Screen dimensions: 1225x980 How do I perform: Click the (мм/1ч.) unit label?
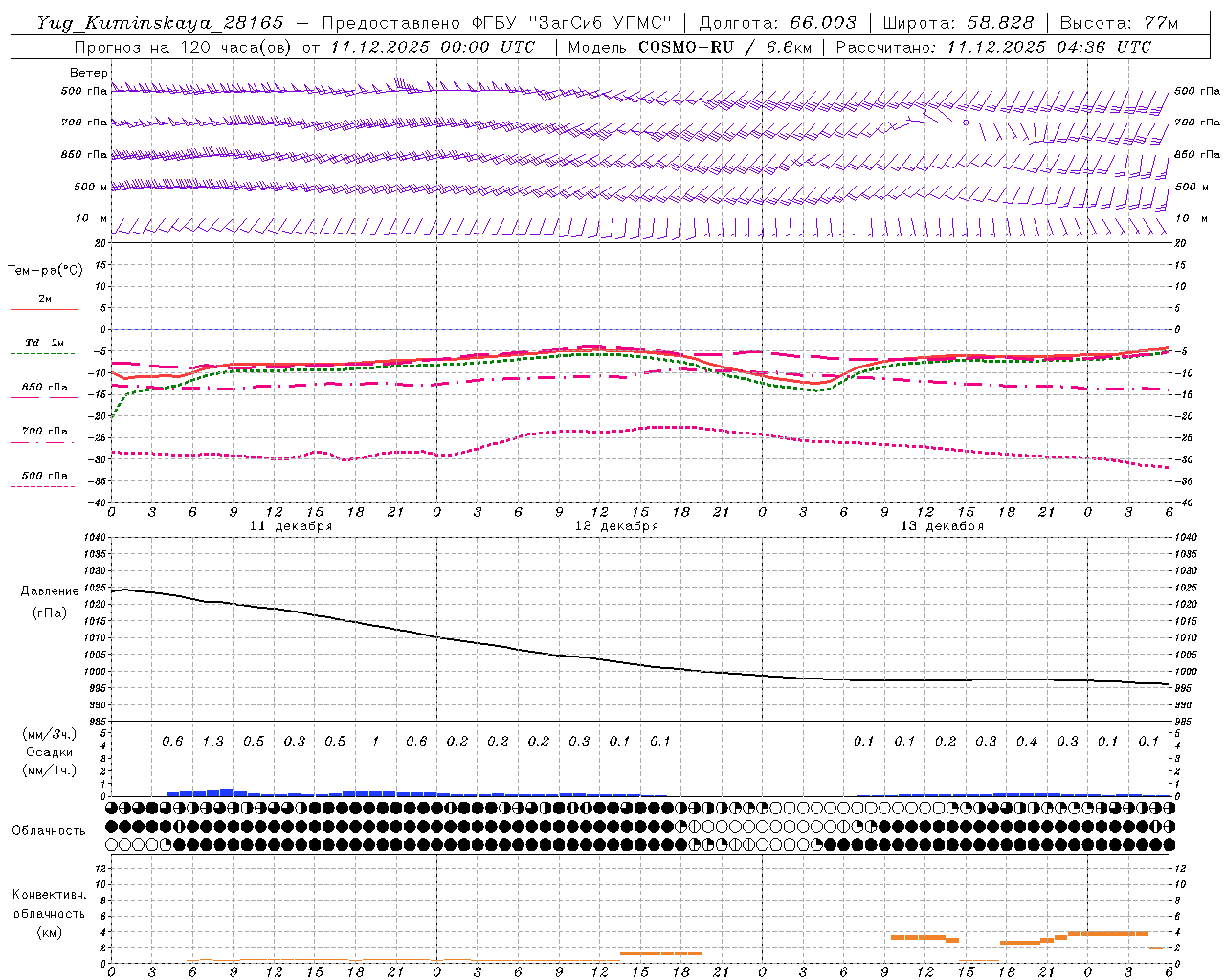tap(49, 770)
